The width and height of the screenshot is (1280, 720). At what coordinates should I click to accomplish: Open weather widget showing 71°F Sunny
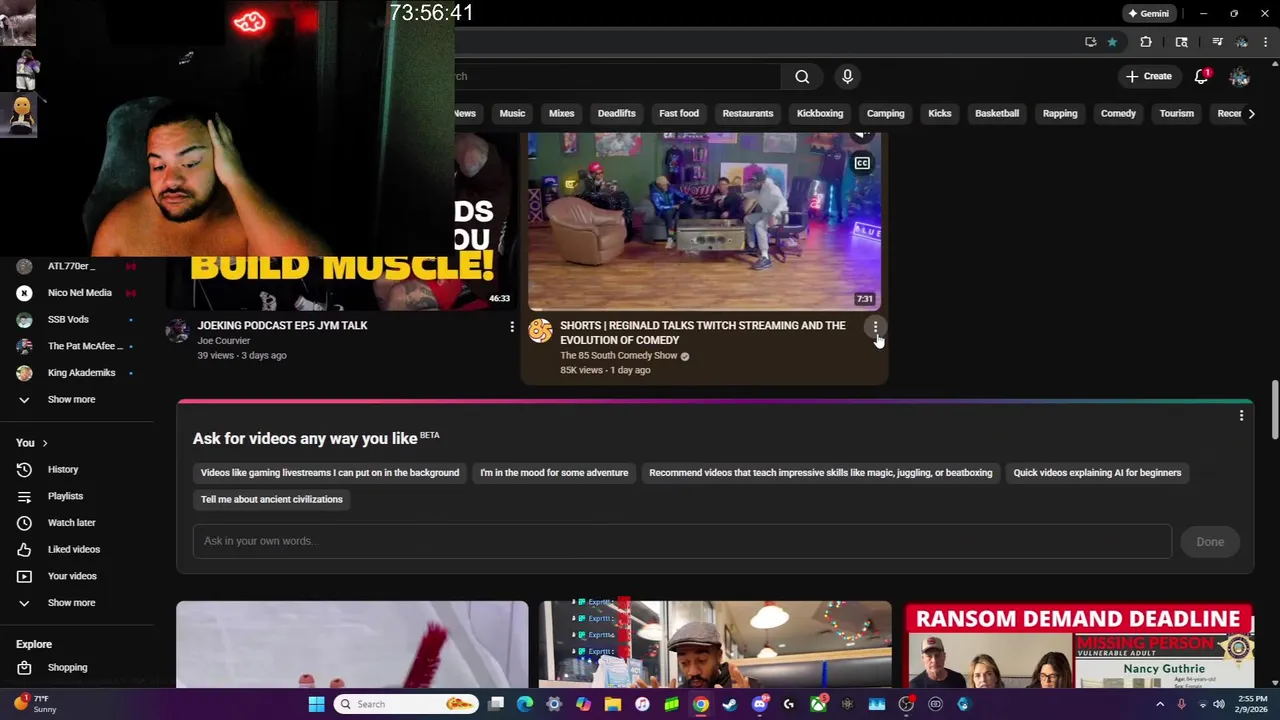[x=35, y=704]
